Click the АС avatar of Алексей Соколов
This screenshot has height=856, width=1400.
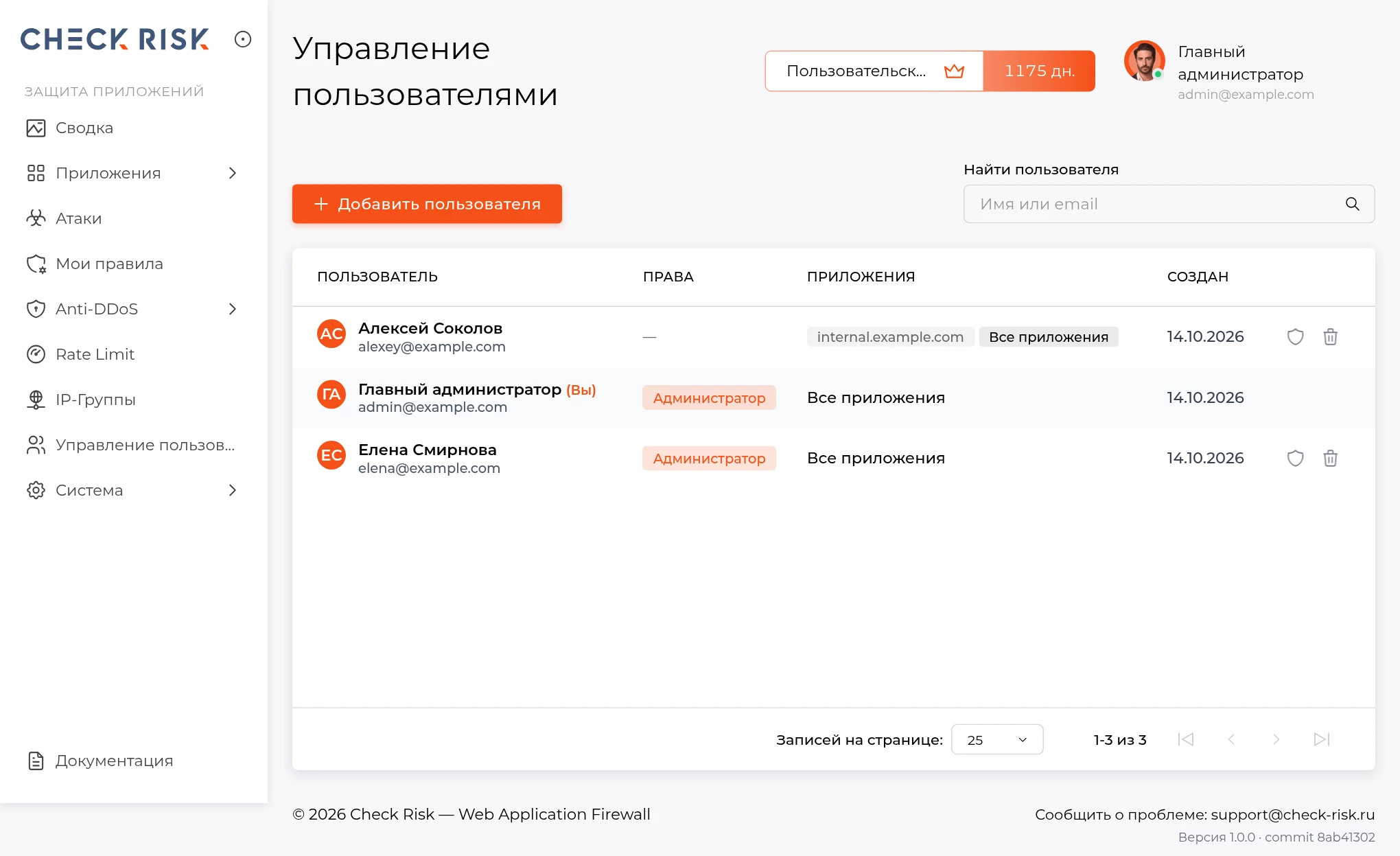coord(331,334)
